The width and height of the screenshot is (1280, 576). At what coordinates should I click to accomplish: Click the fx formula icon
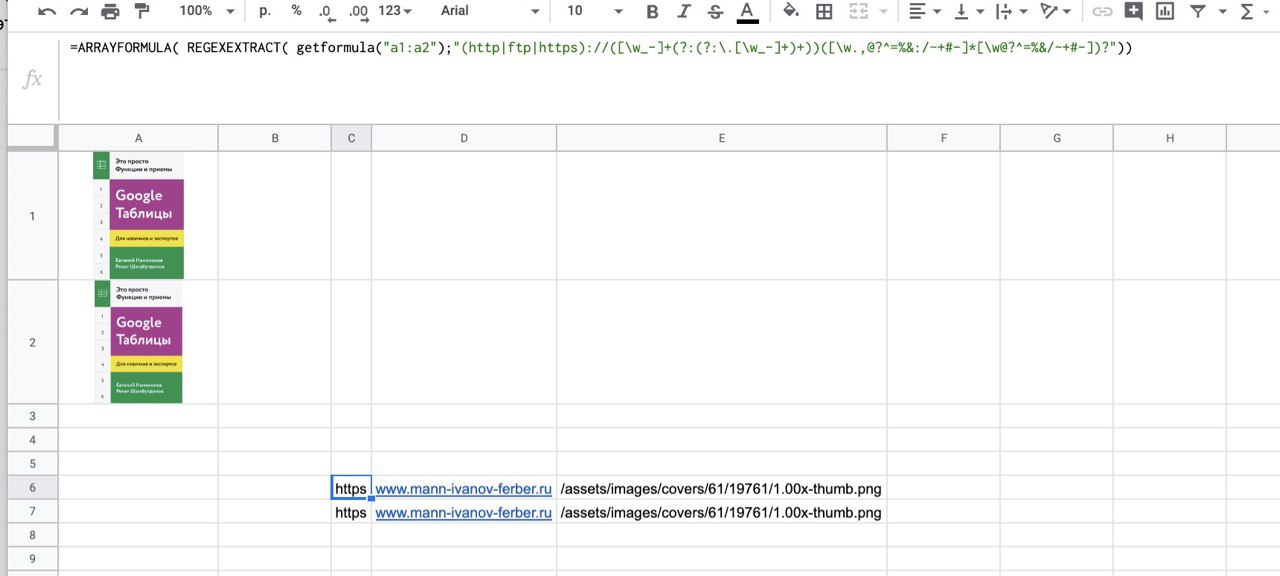point(32,79)
